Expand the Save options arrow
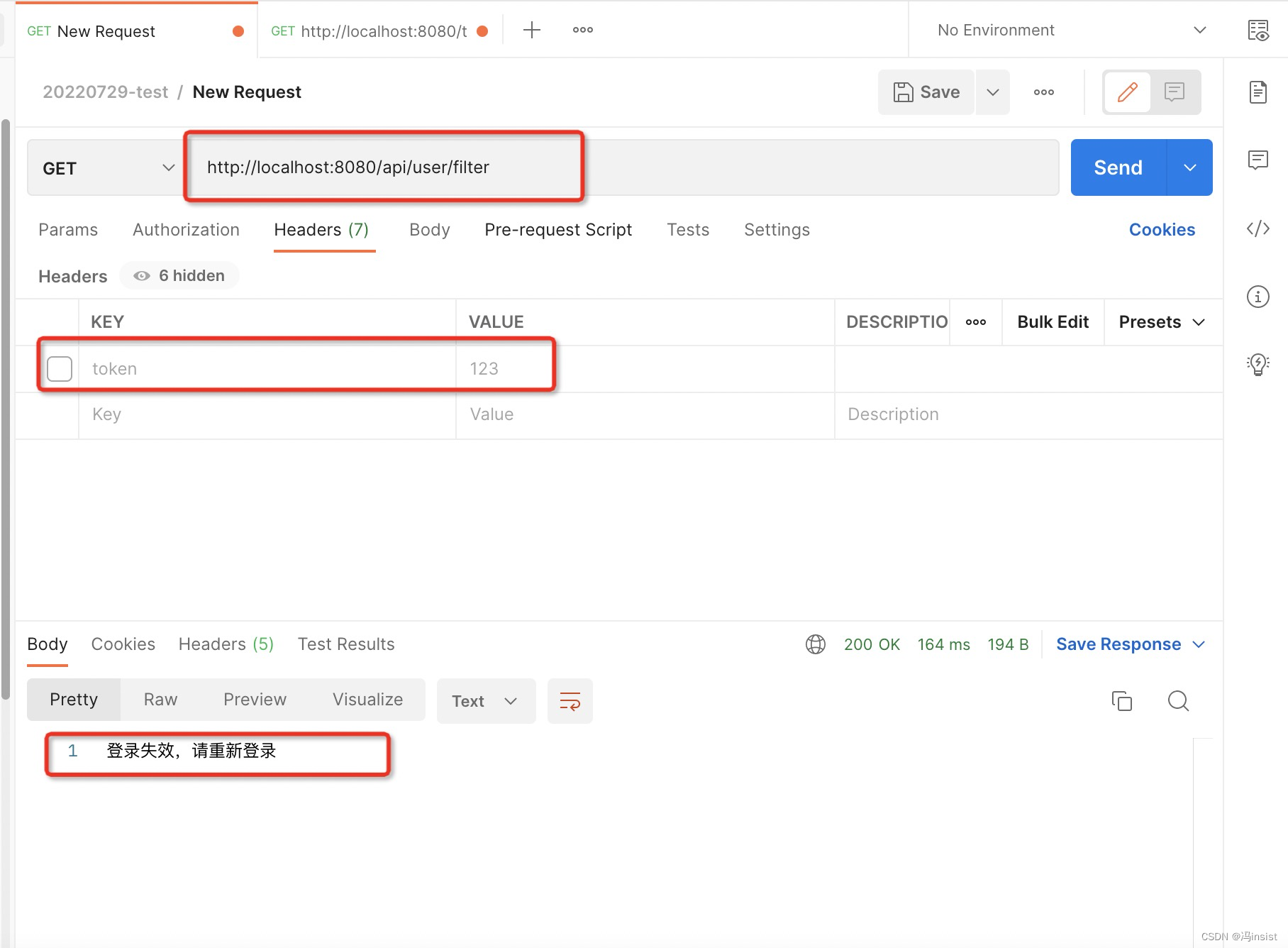 pos(993,92)
